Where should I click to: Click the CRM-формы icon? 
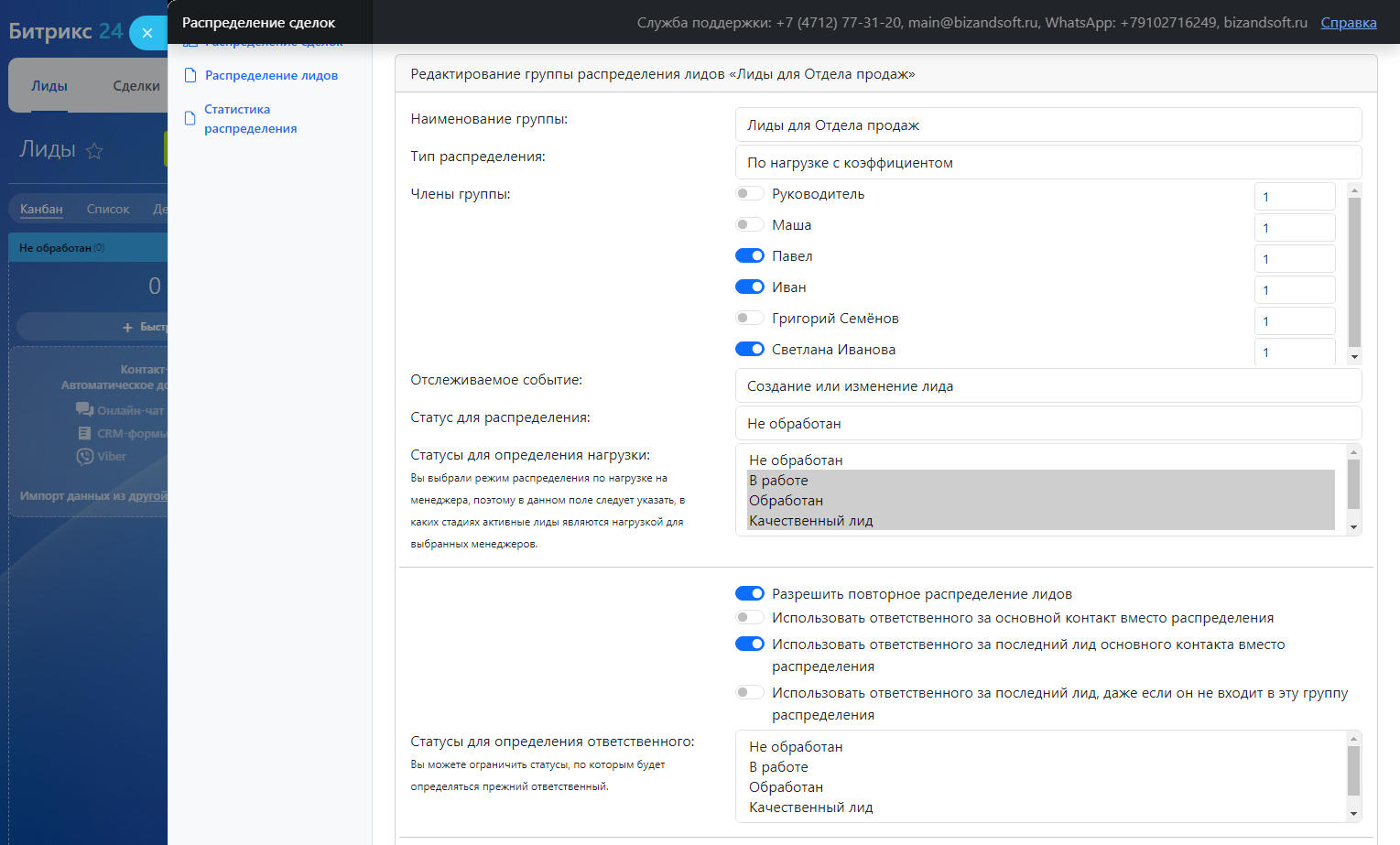[x=85, y=433]
